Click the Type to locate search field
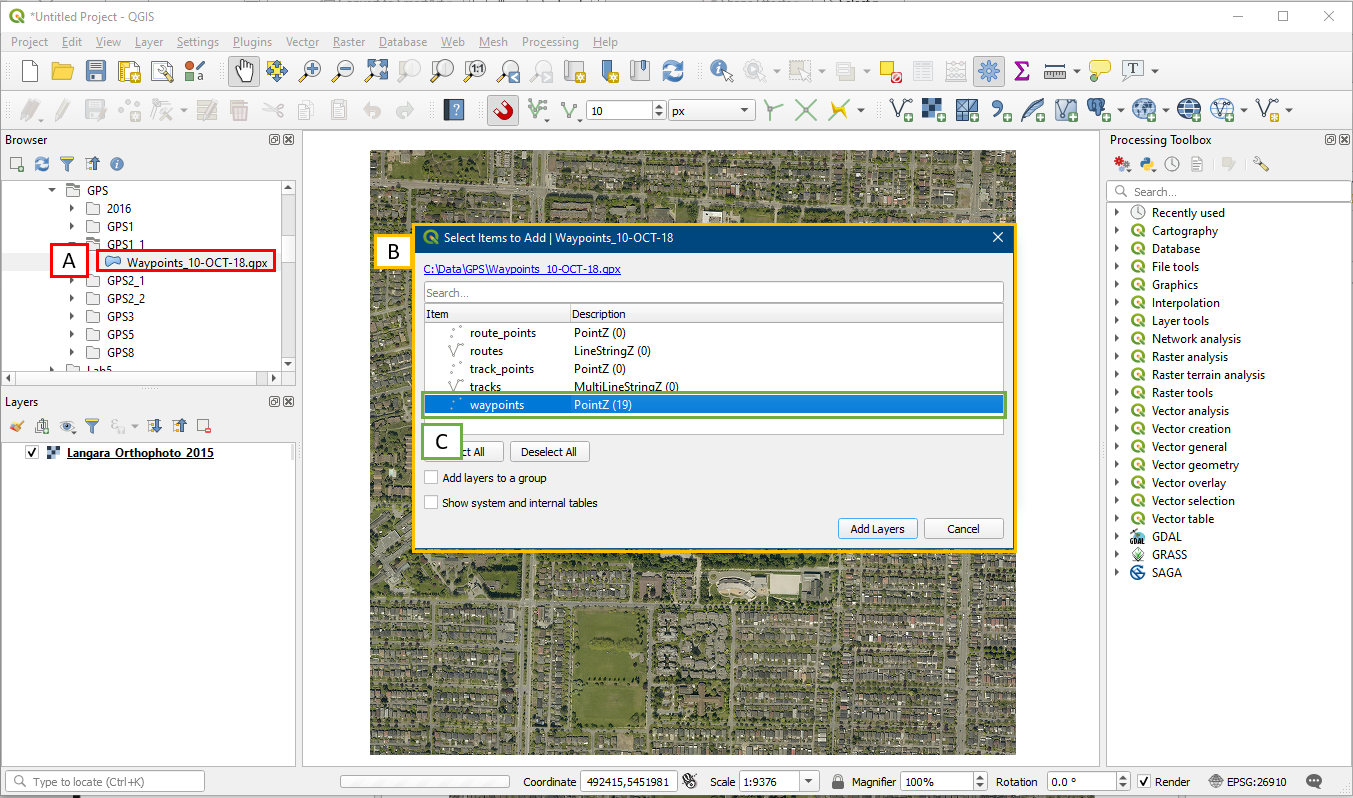Screen dimensions: 1353x798 (105, 782)
